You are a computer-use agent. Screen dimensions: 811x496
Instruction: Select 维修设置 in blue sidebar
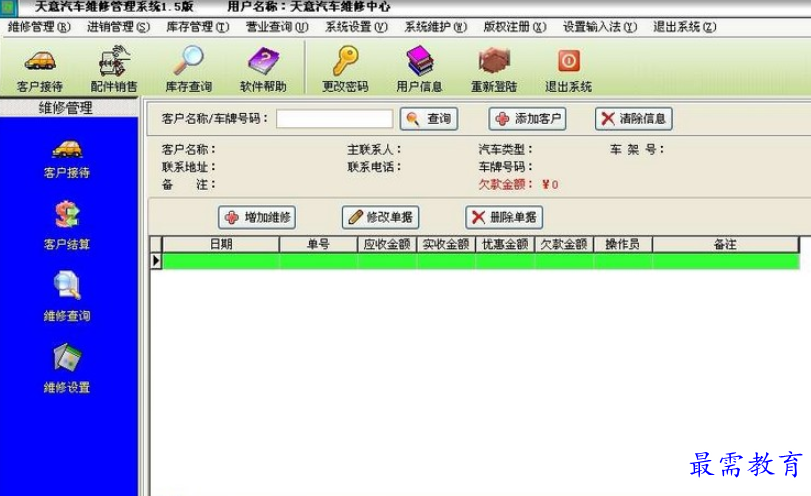point(67,369)
